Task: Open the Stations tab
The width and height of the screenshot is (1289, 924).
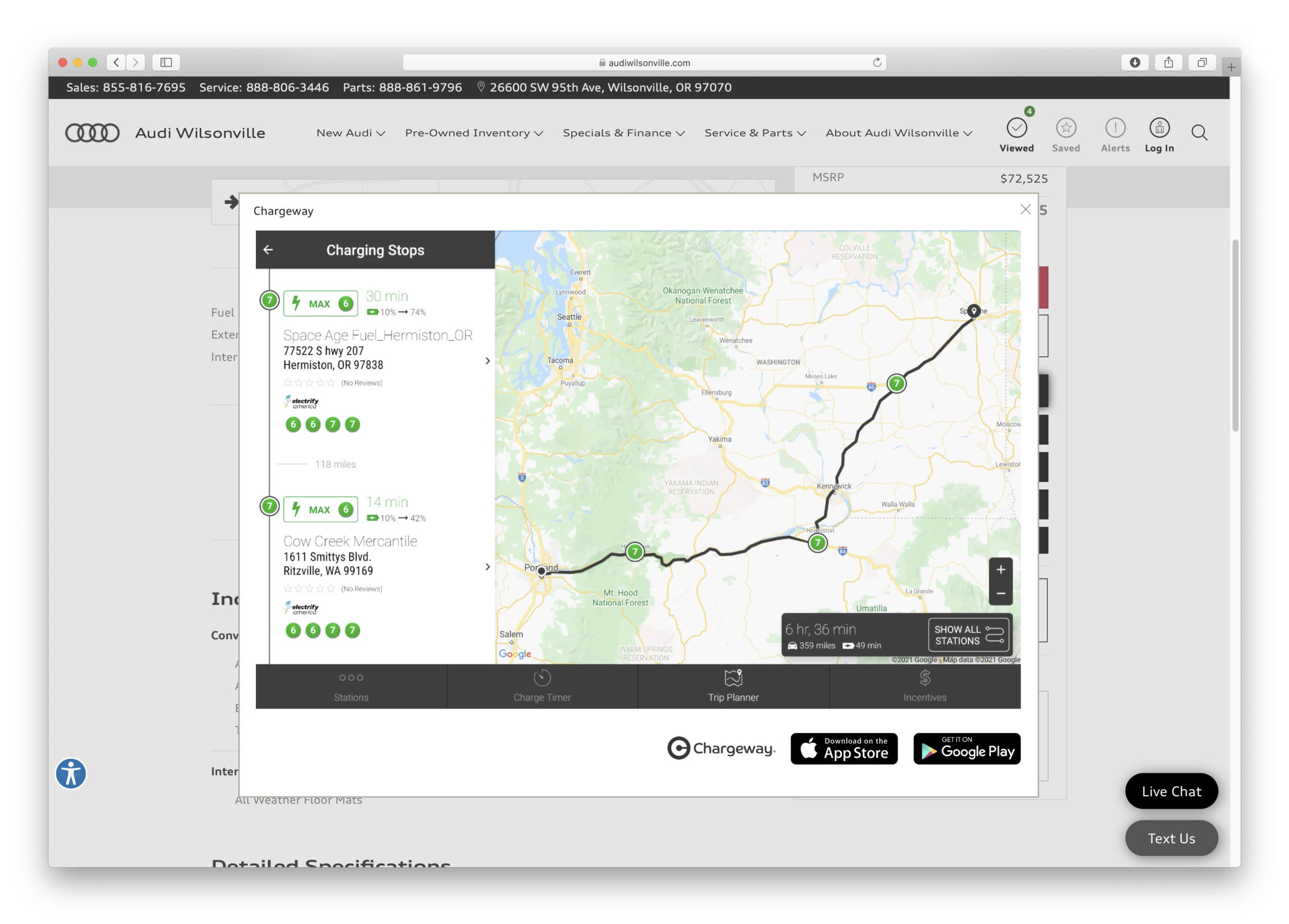Action: coord(350,686)
